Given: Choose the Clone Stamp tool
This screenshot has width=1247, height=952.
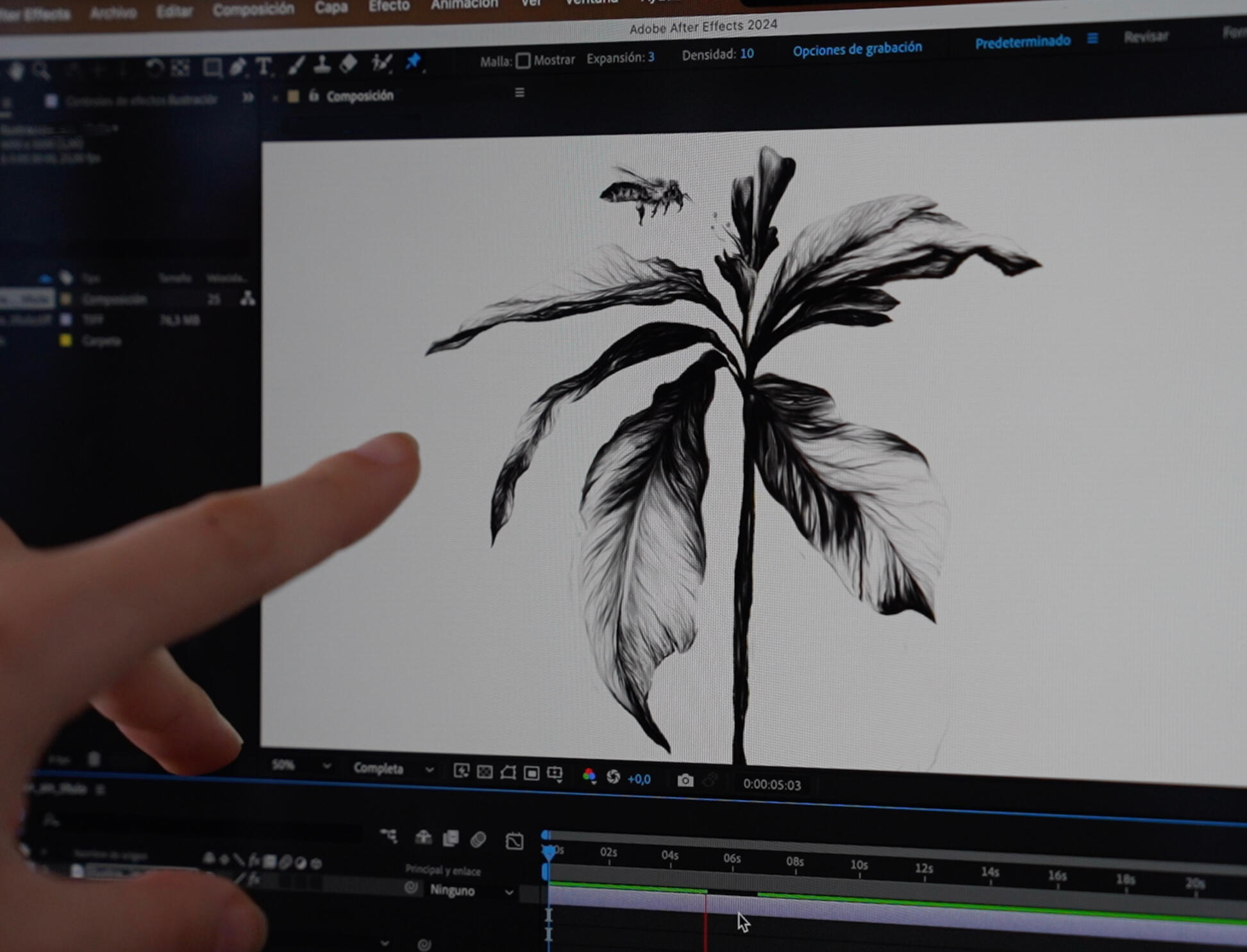Looking at the screenshot, I should coord(322,64).
